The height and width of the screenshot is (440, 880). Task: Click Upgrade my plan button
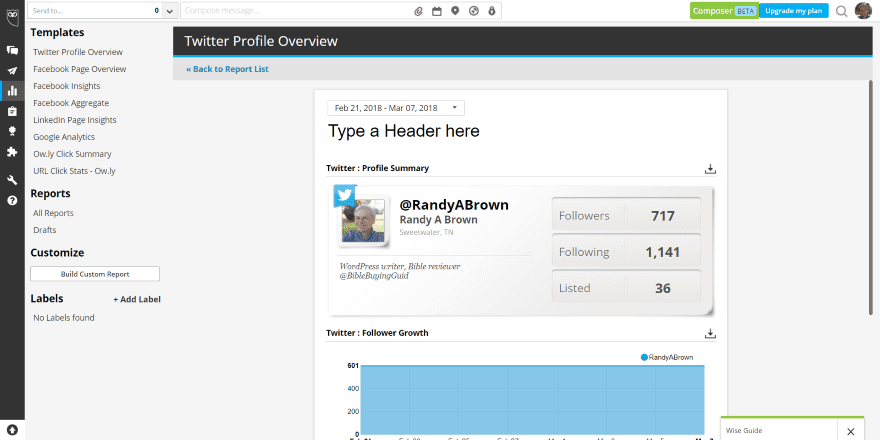point(794,11)
